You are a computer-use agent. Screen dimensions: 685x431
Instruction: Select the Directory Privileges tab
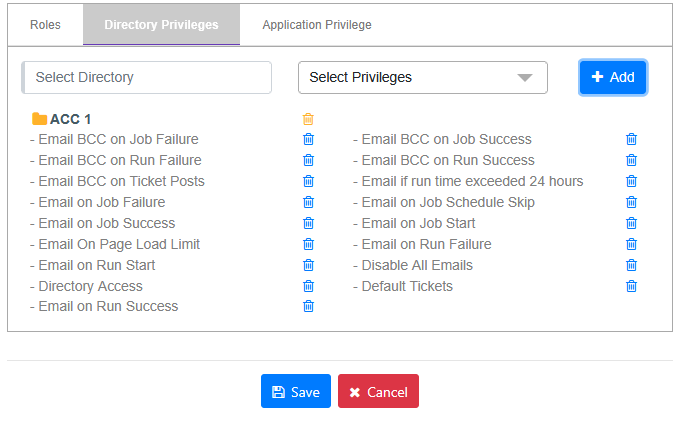pyautogui.click(x=161, y=25)
